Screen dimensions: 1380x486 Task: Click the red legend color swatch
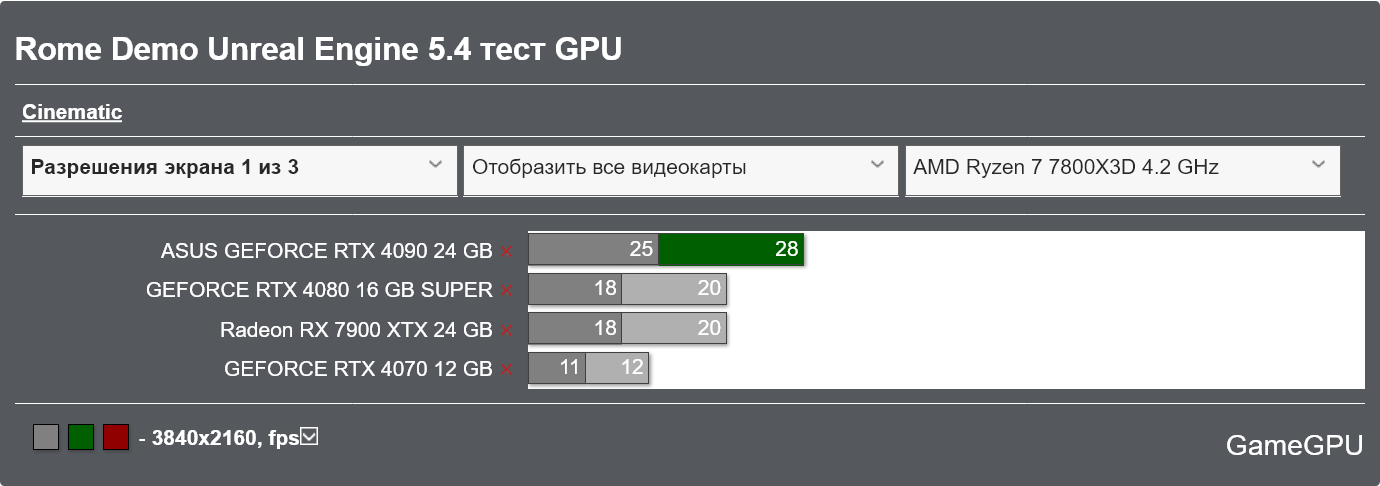pyautogui.click(x=116, y=437)
